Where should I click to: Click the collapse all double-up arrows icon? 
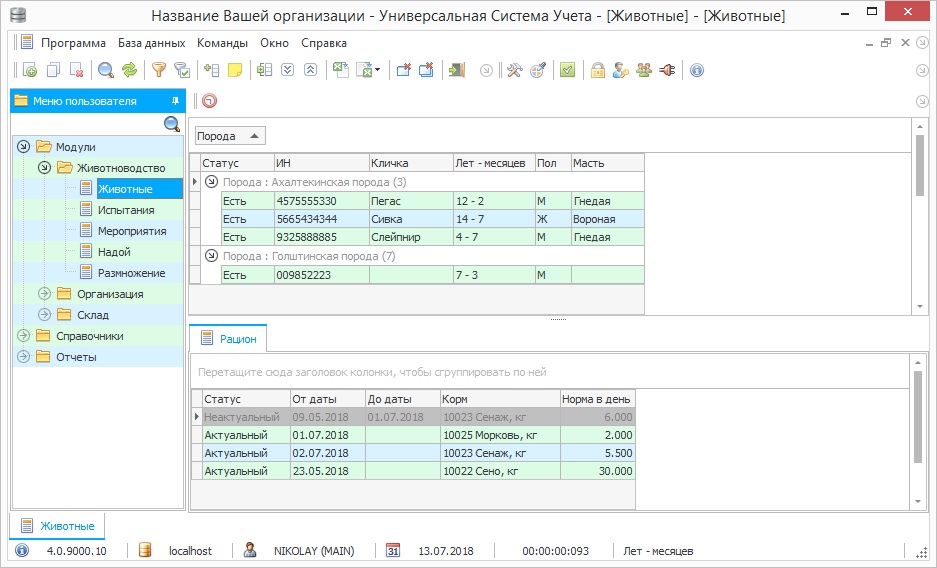(x=310, y=70)
